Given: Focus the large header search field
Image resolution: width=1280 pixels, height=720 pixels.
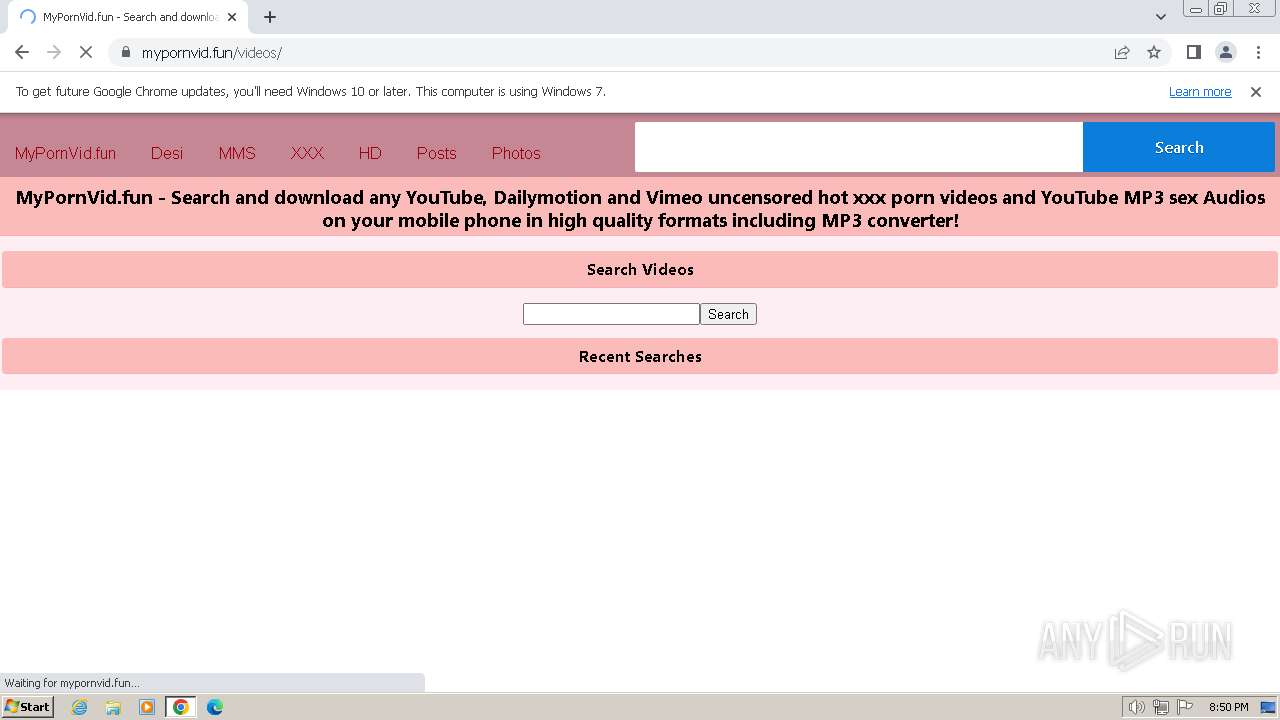Looking at the screenshot, I should pyautogui.click(x=859, y=147).
